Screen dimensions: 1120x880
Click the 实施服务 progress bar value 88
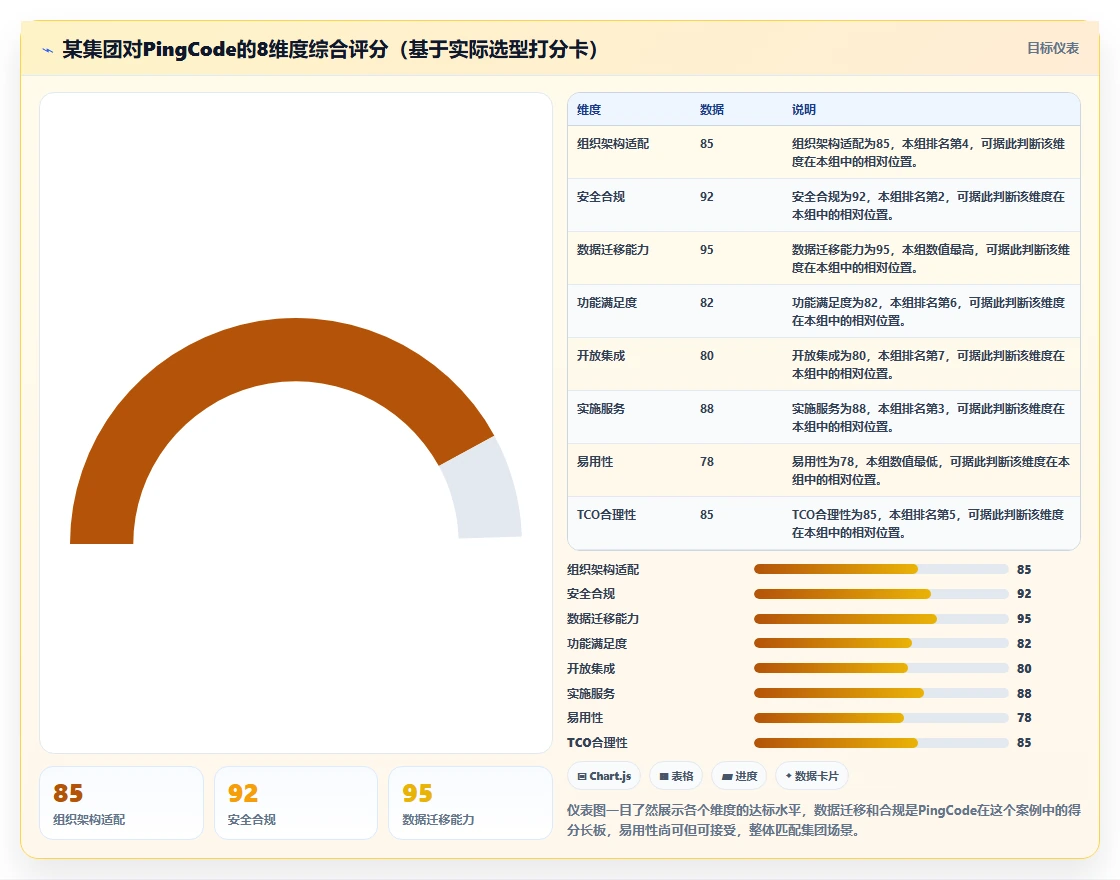click(1024, 694)
